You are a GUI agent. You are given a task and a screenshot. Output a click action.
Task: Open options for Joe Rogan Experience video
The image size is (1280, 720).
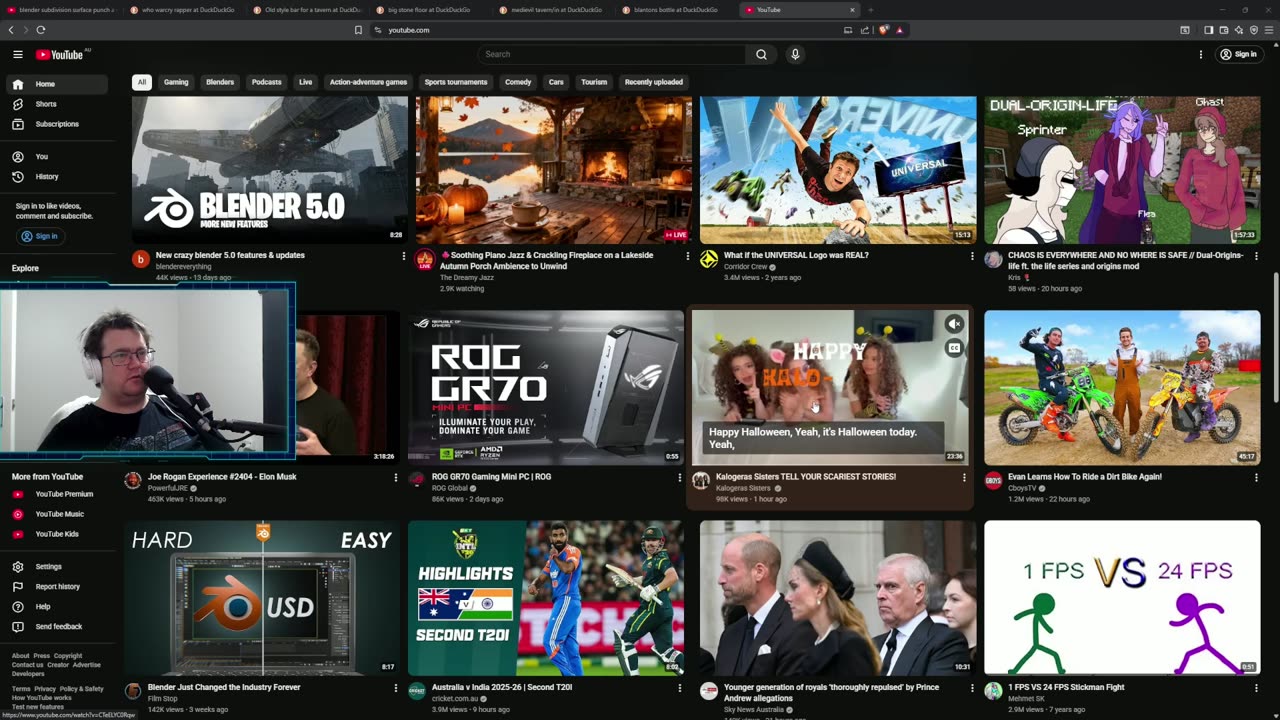point(396,478)
